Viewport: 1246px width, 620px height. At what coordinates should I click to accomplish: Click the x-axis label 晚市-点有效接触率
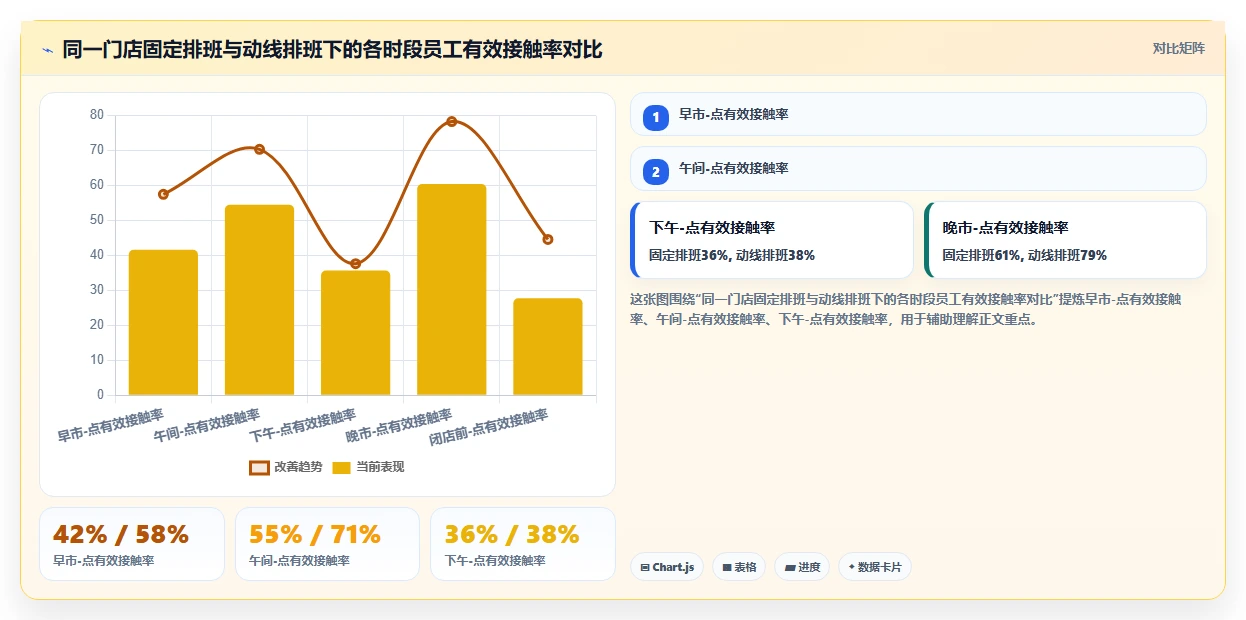[399, 426]
